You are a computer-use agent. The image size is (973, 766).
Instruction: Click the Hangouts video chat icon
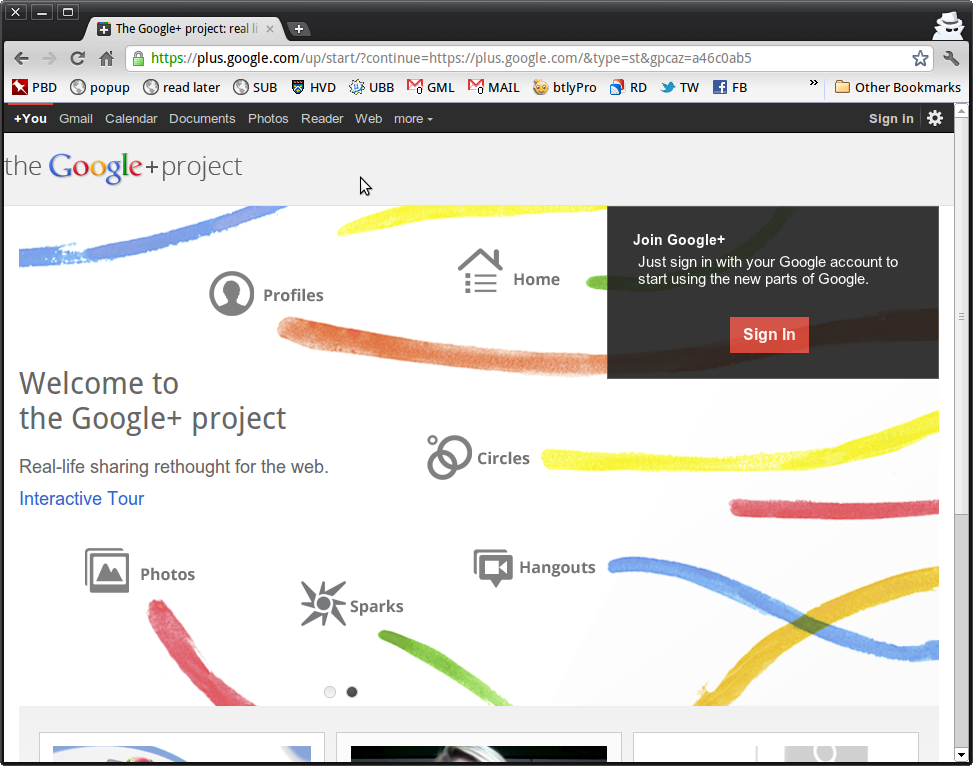pos(493,567)
